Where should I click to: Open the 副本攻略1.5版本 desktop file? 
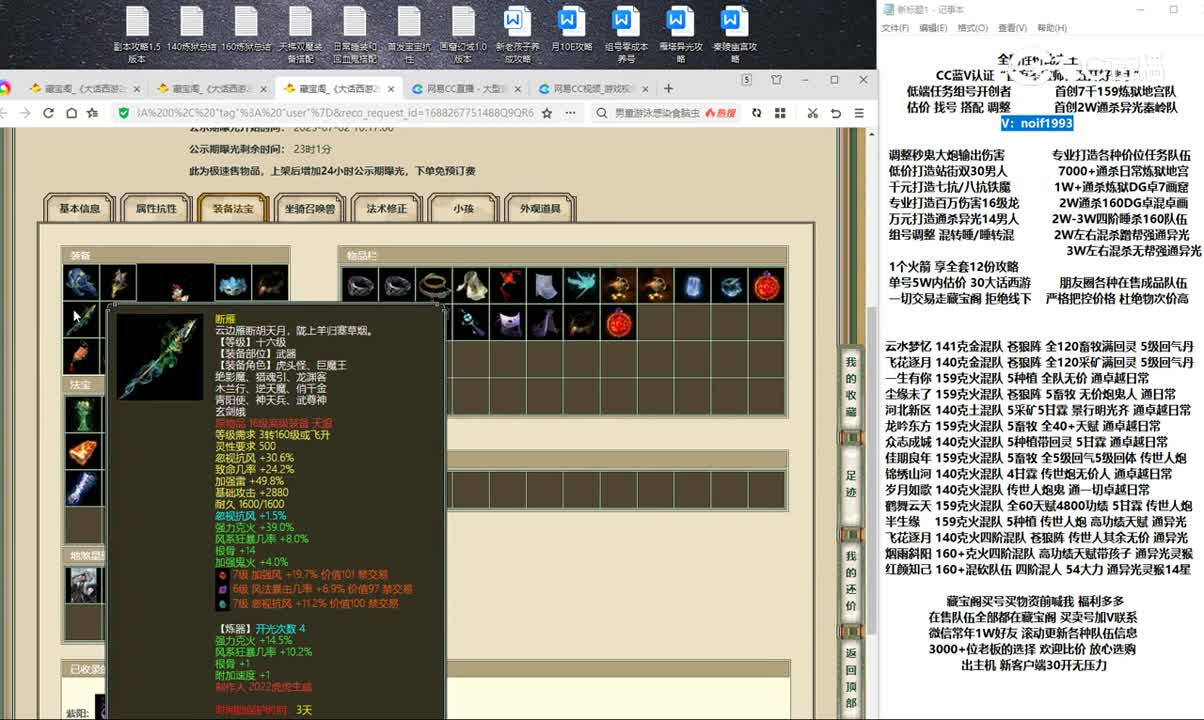137,36
